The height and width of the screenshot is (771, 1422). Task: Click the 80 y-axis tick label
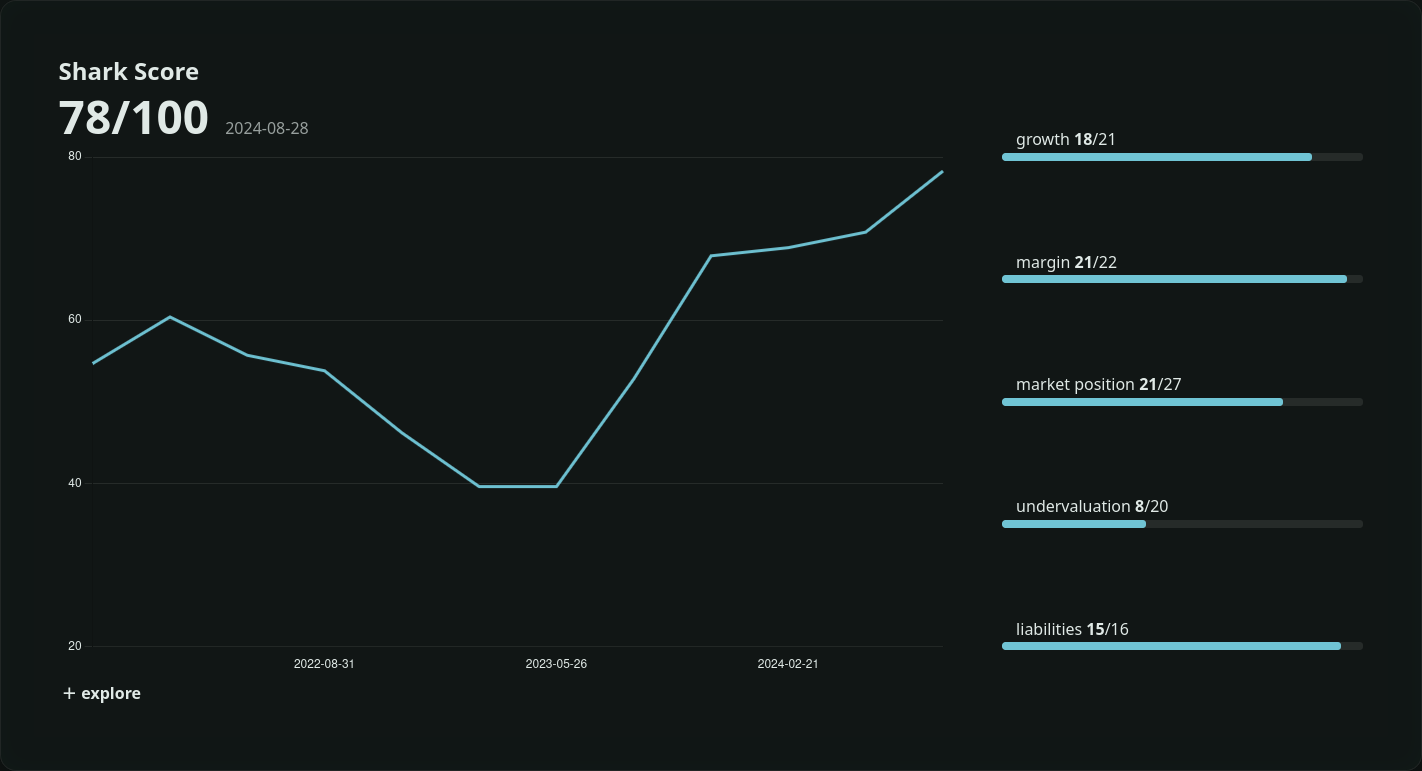(x=75, y=156)
